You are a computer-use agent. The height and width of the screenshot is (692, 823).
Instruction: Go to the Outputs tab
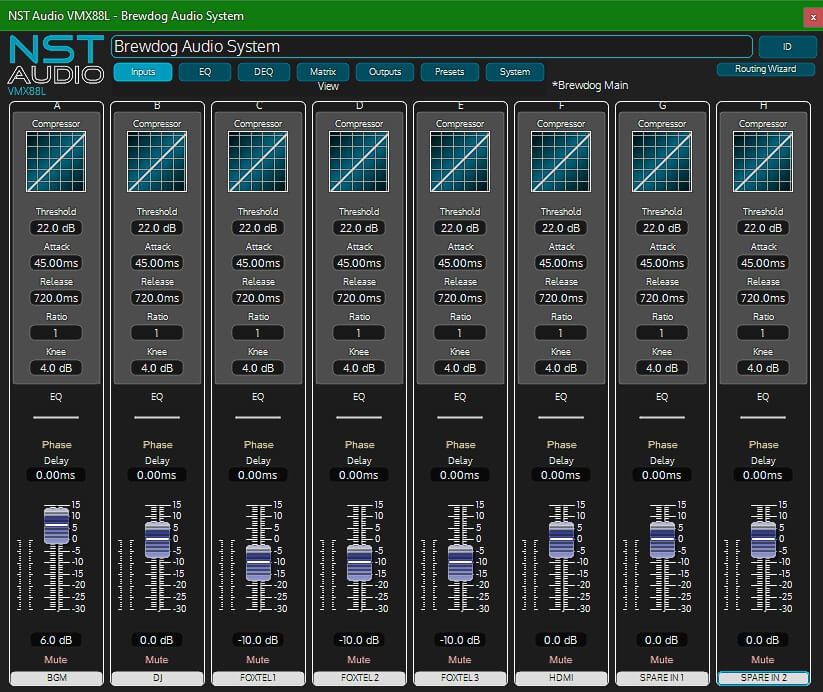tap(385, 72)
